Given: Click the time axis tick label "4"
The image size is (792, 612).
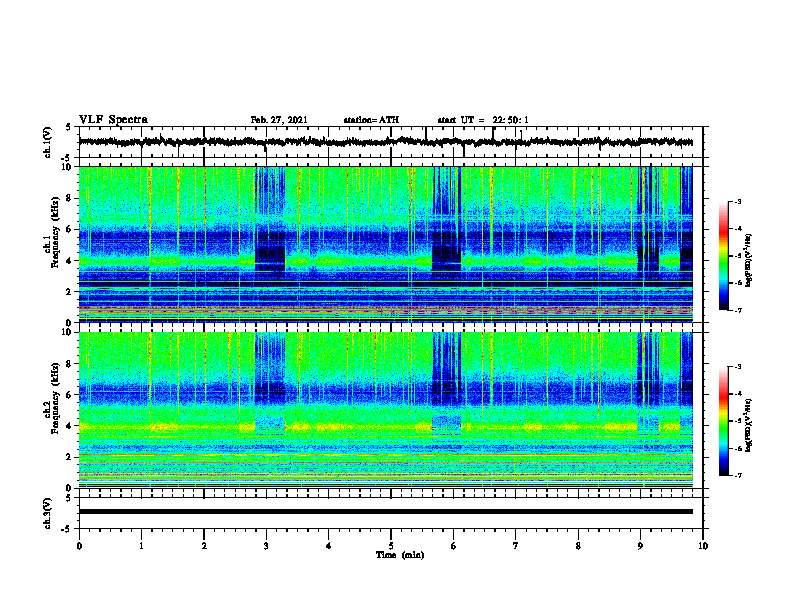Looking at the screenshot, I should tap(329, 546).
